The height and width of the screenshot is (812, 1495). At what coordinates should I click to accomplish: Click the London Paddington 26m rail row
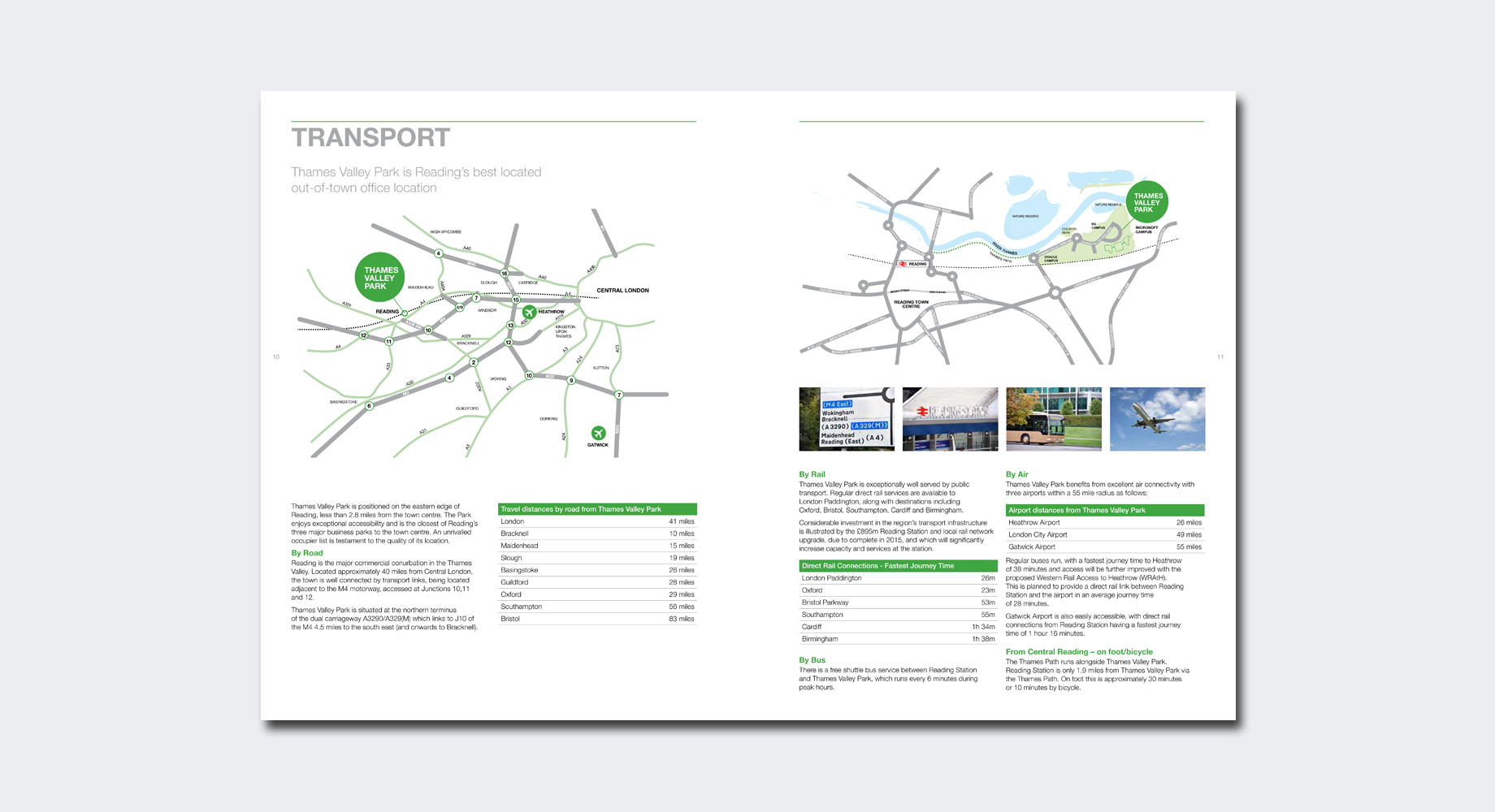[898, 578]
